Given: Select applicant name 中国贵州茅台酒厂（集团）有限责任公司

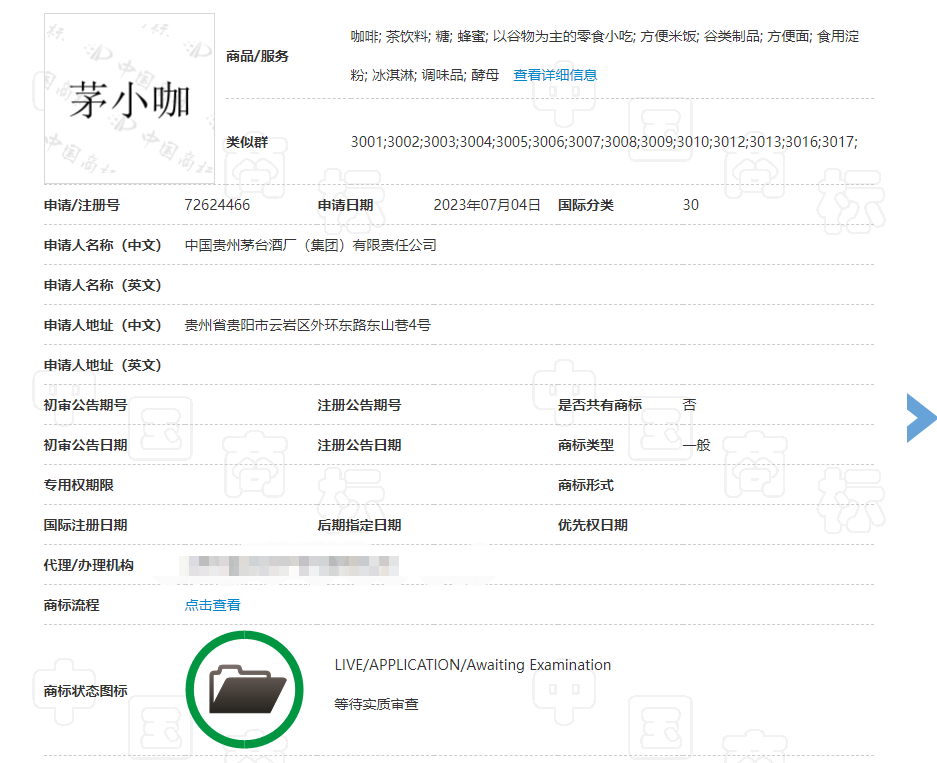Looking at the screenshot, I should pyautogui.click(x=311, y=245).
